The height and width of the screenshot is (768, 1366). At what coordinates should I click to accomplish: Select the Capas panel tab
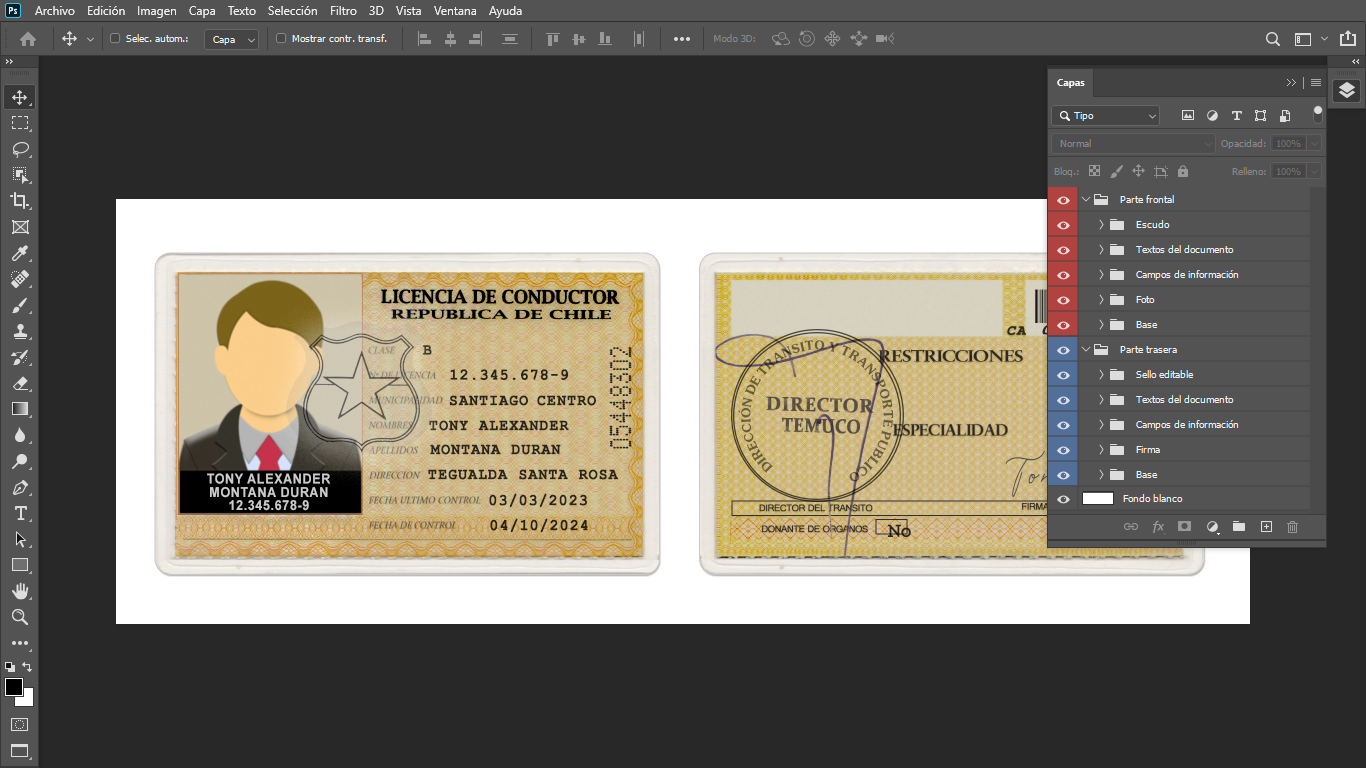pos(1070,83)
